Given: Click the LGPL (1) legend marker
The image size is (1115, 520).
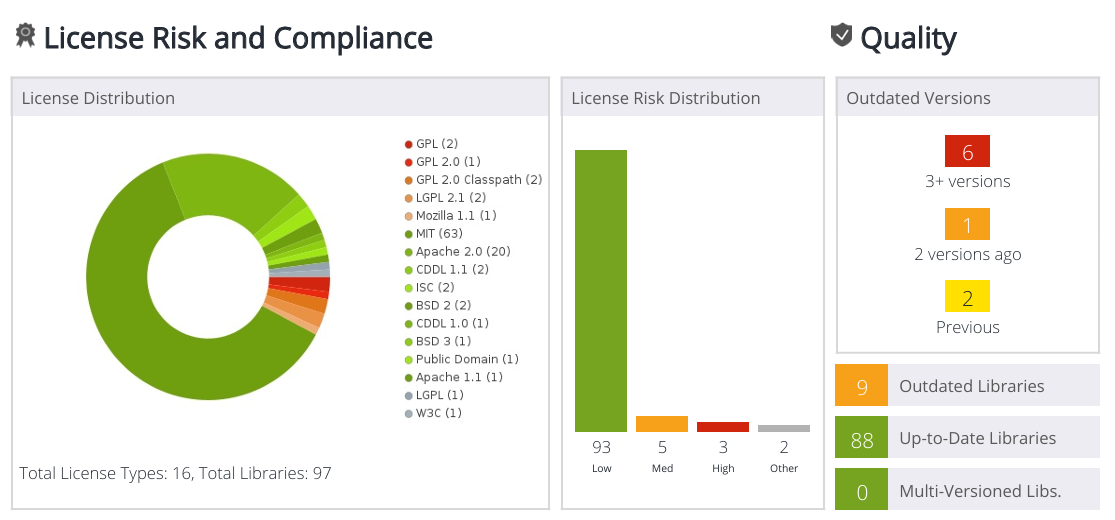Looking at the screenshot, I should 409,395.
